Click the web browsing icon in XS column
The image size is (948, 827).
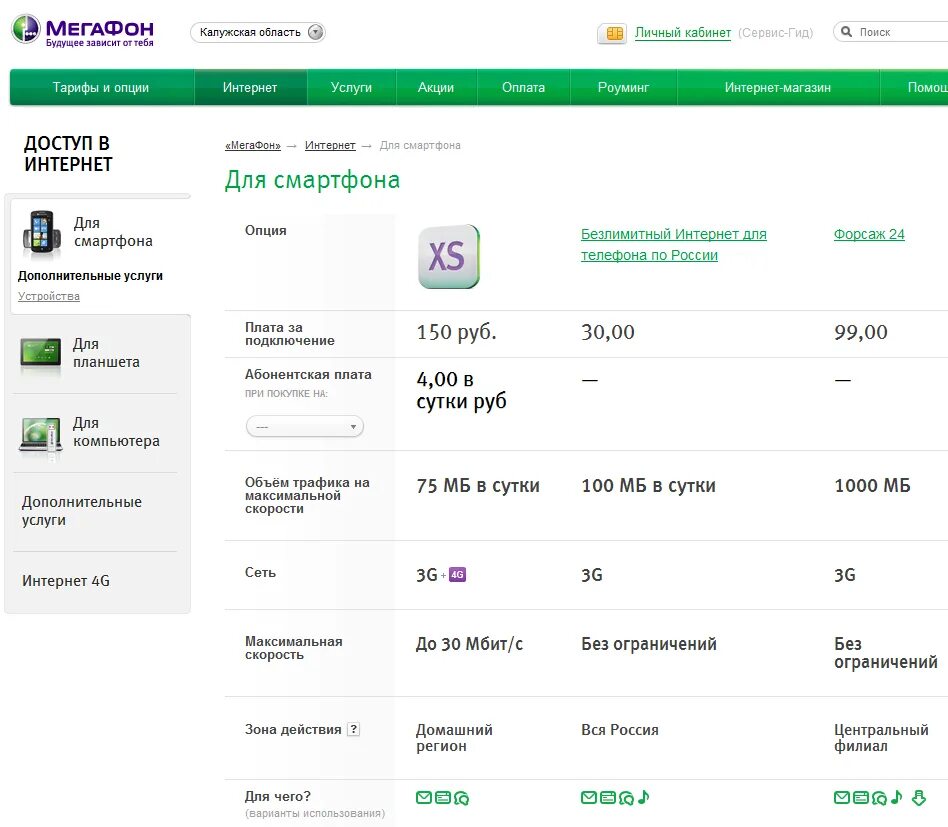pyautogui.click(x=443, y=797)
